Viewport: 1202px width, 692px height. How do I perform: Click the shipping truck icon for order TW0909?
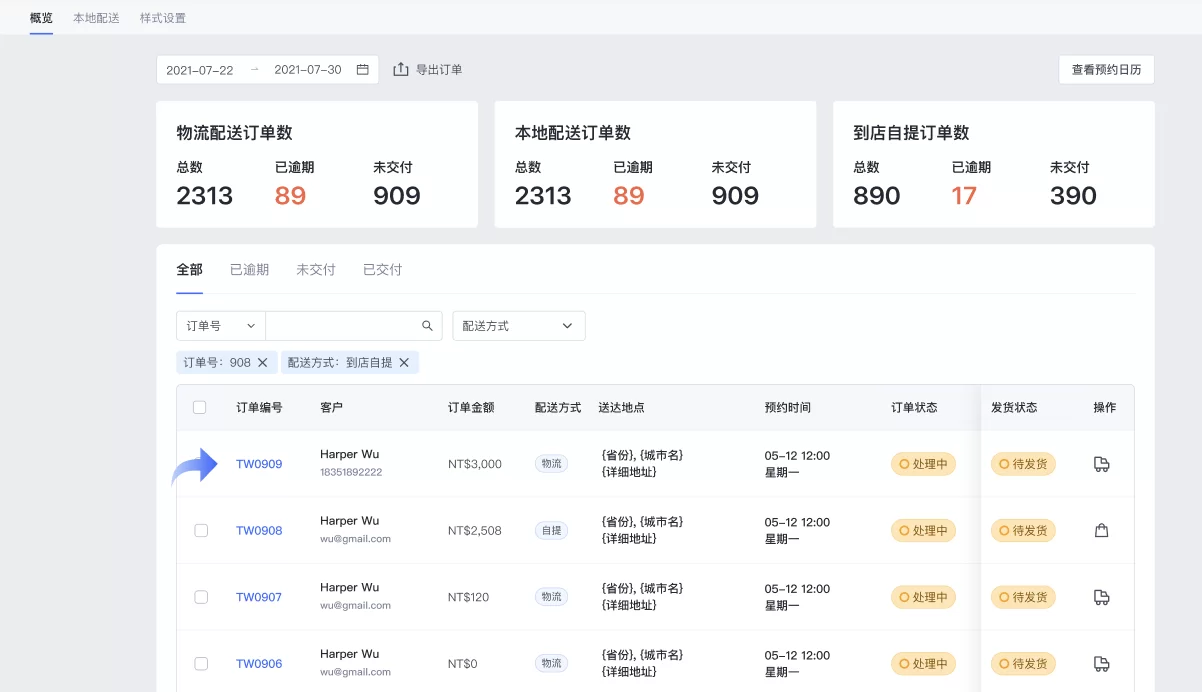click(1102, 463)
